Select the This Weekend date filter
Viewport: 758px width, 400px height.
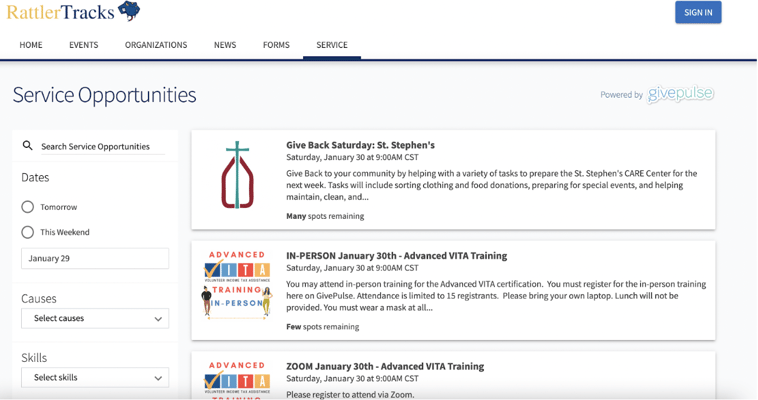(28, 232)
